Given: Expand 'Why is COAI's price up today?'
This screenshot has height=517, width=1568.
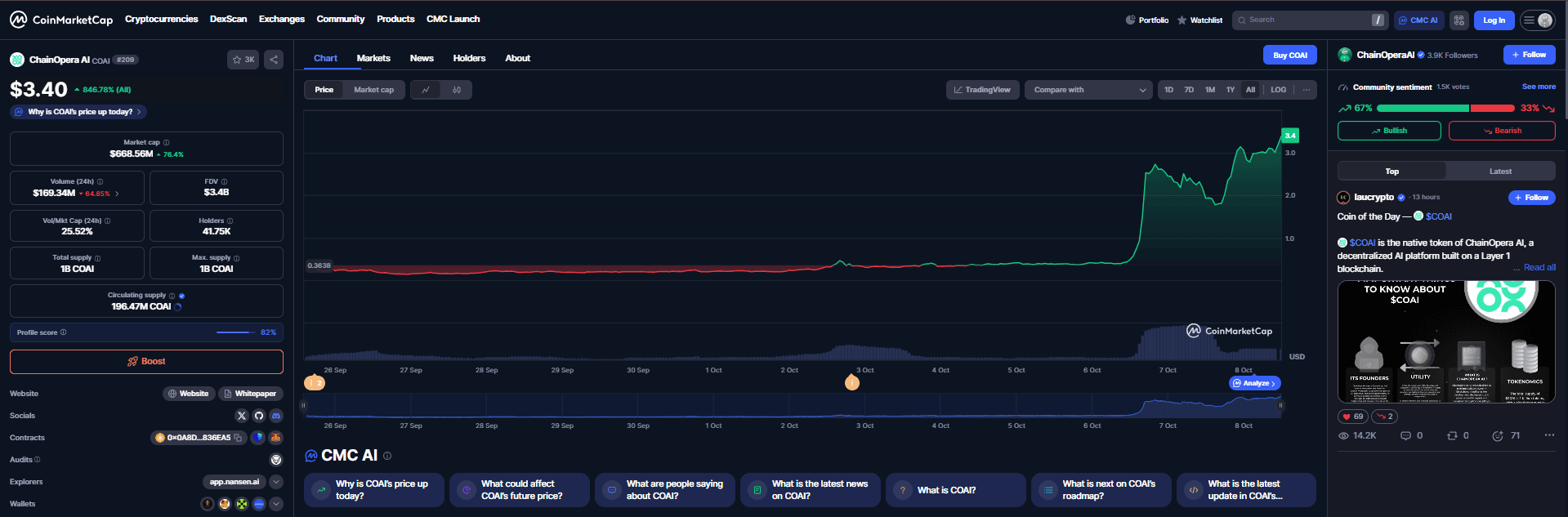Looking at the screenshot, I should click(x=78, y=112).
